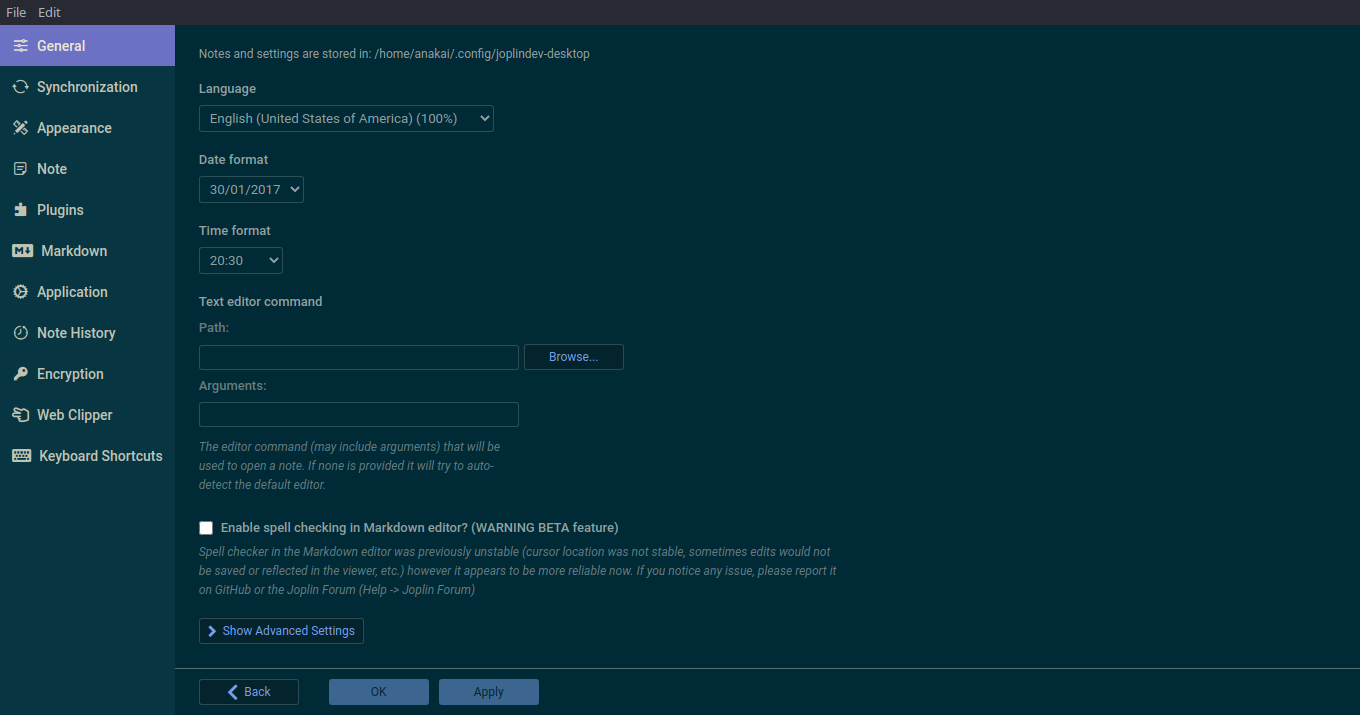Click the Note settings icon
Image resolution: width=1360 pixels, height=715 pixels.
(21, 168)
